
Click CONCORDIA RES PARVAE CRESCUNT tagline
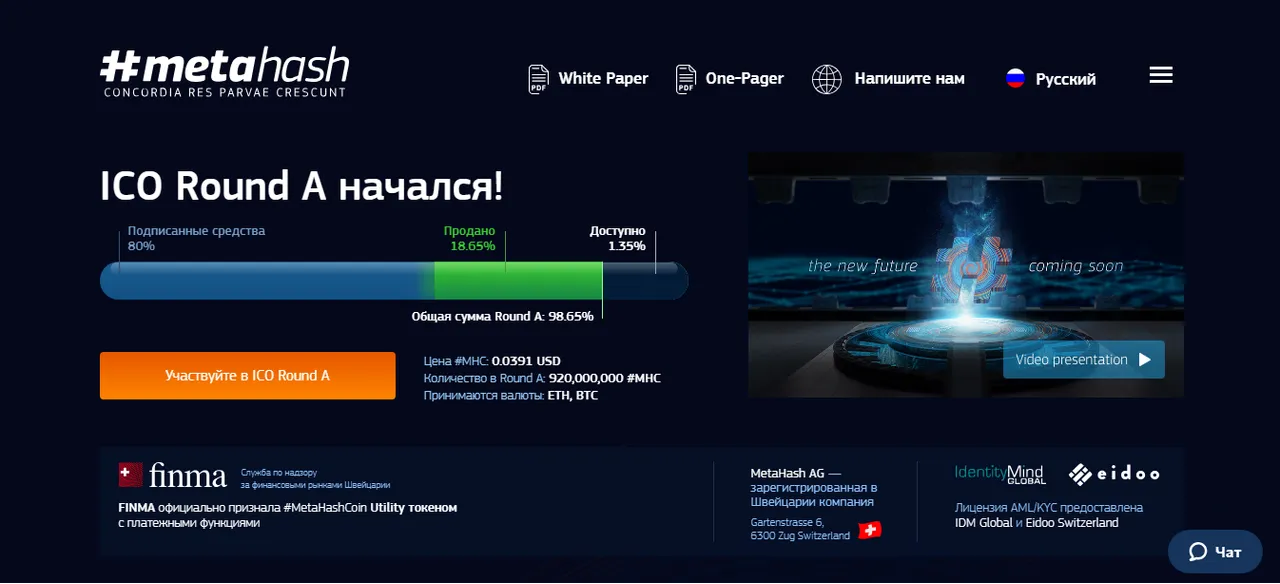pos(224,92)
